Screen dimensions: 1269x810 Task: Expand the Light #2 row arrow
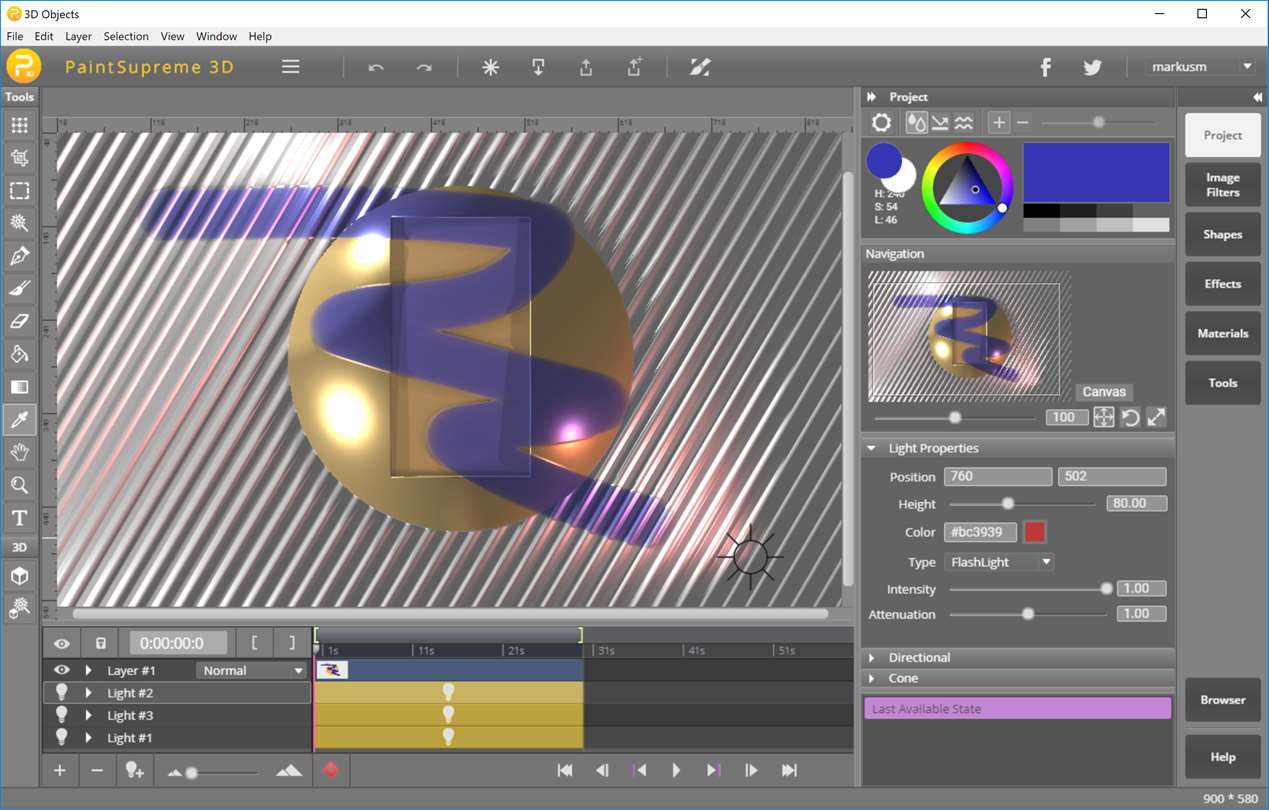click(88, 692)
